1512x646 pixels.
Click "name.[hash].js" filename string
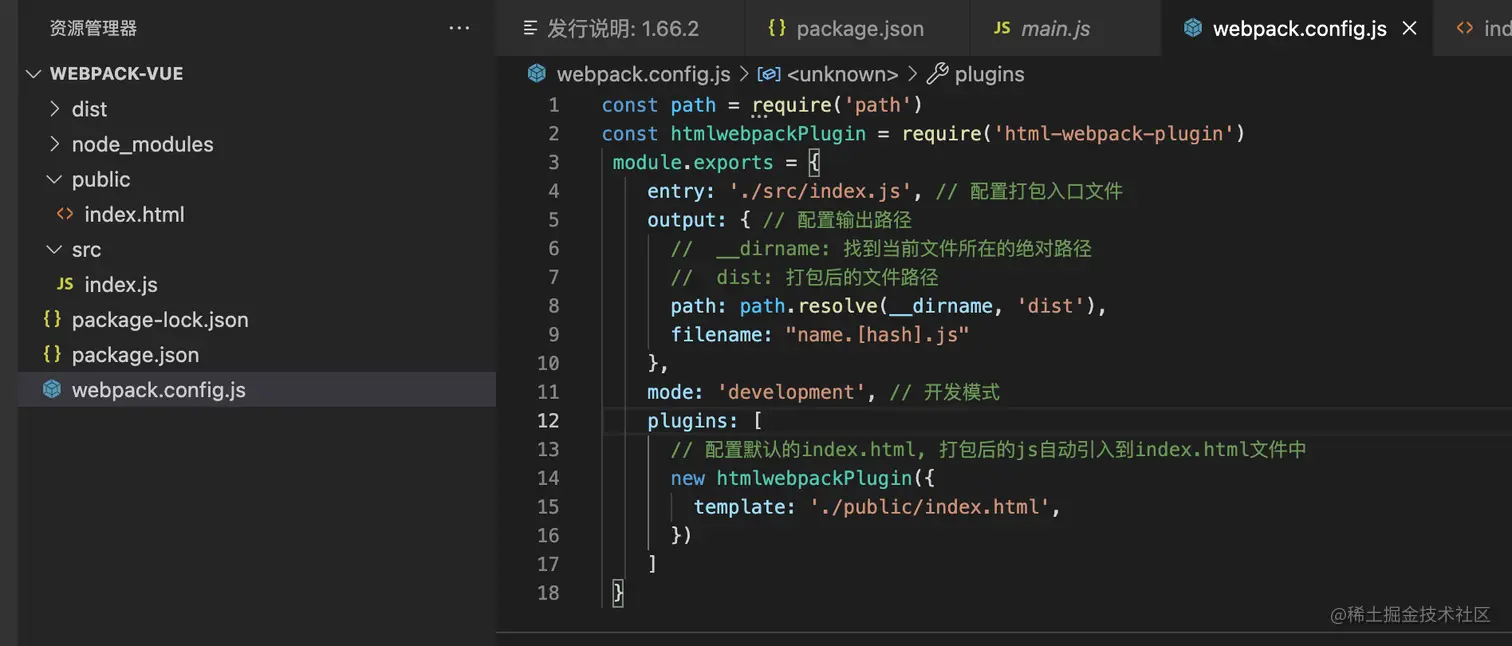coord(877,334)
